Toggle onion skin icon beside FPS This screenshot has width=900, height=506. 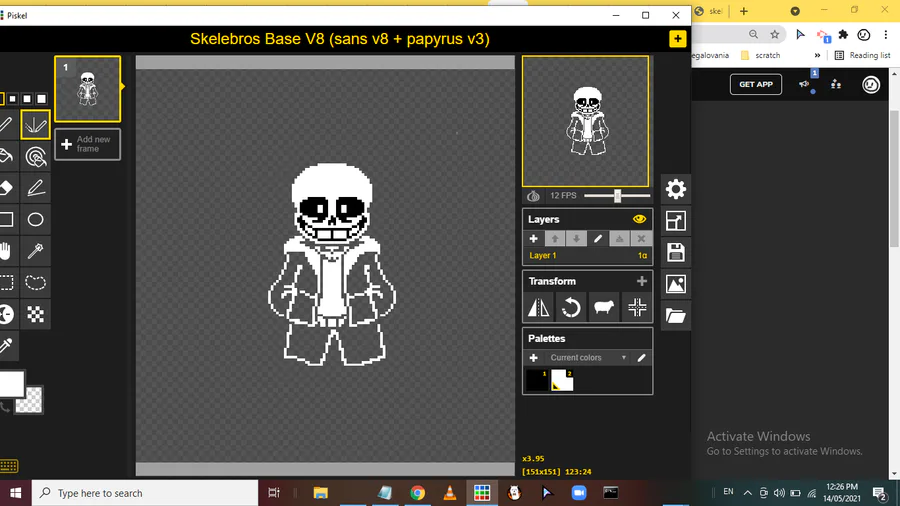(x=533, y=196)
